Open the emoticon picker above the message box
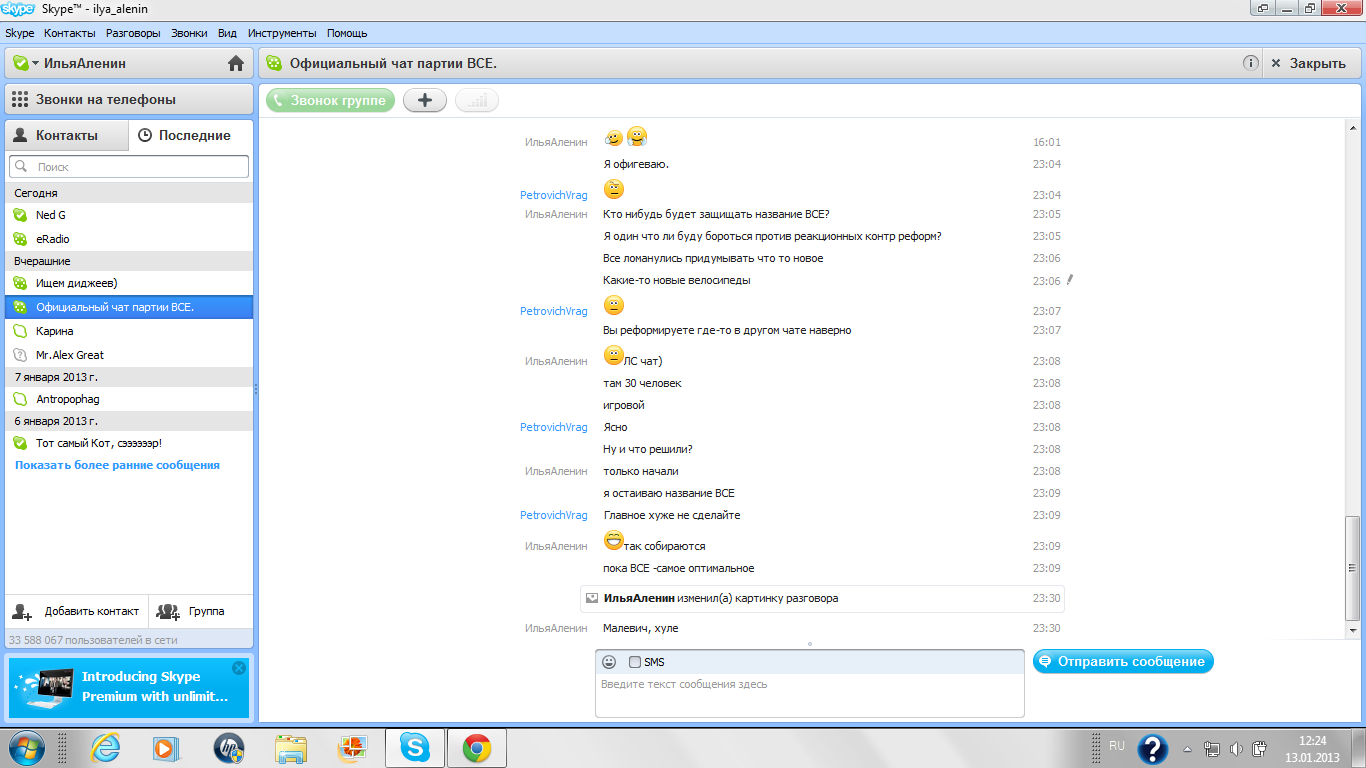The width and height of the screenshot is (1366, 768). click(609, 662)
